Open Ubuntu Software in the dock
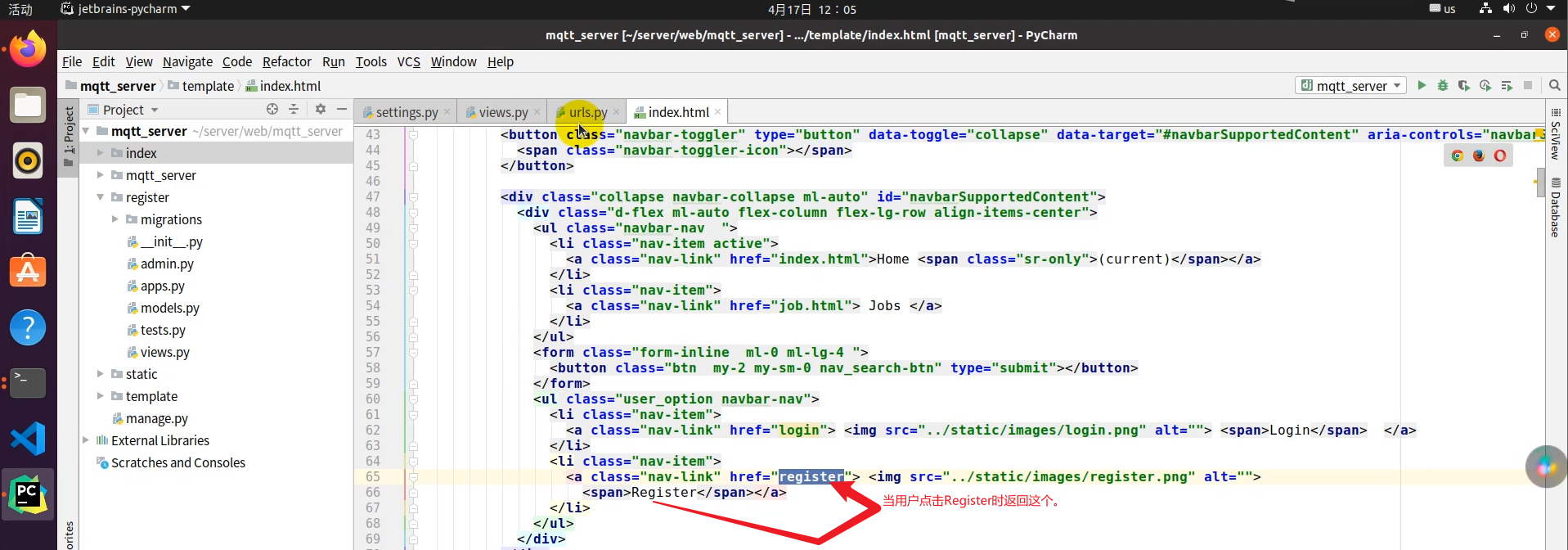Screen dimensions: 1568x550 28,272
